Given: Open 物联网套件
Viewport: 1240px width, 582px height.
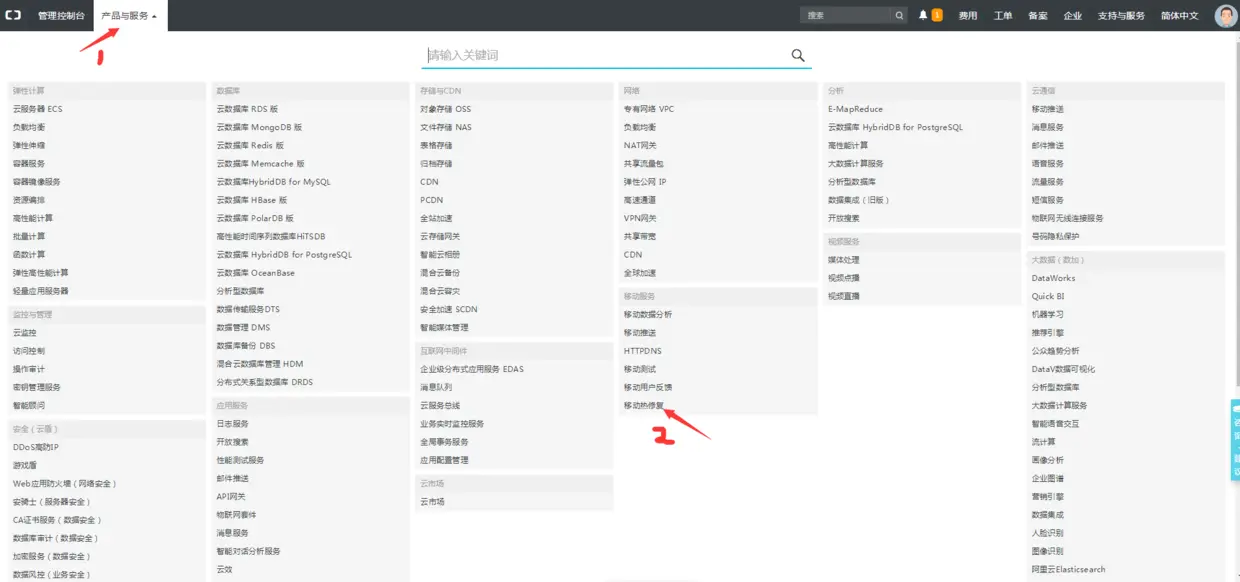Looking at the screenshot, I should (237, 514).
